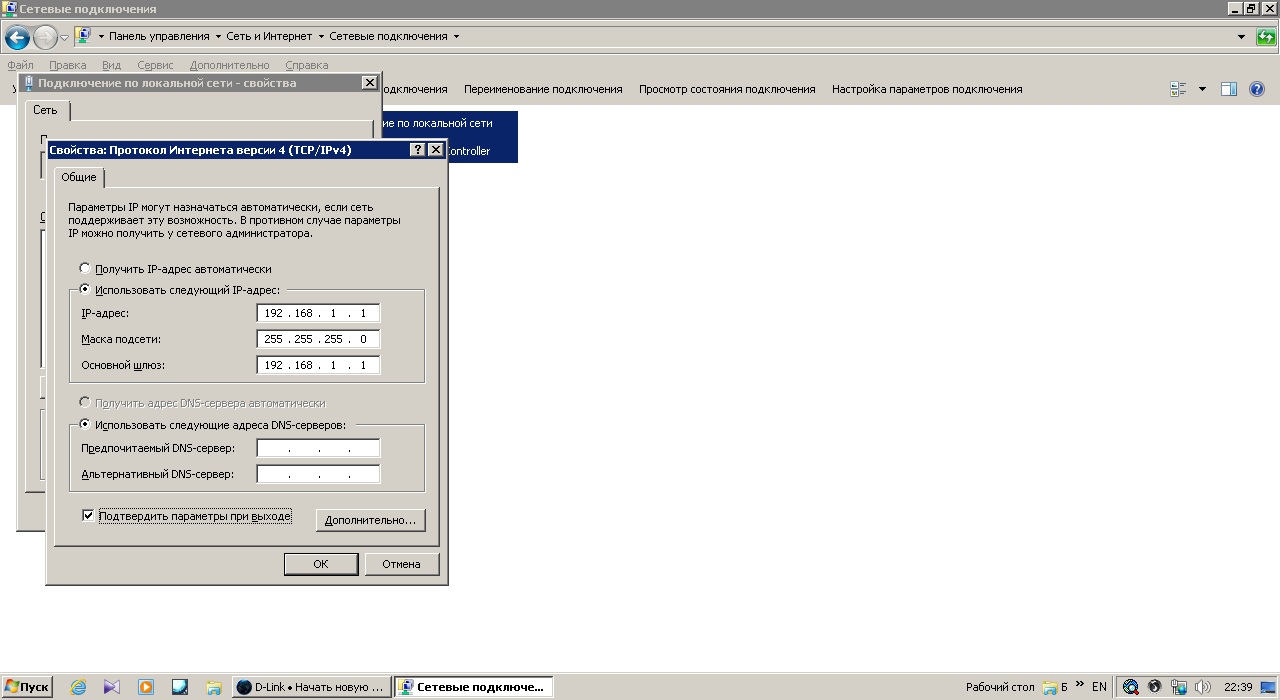Click the volume speaker tray icon
Viewport: 1280px width, 700px height.
pos(1202,687)
